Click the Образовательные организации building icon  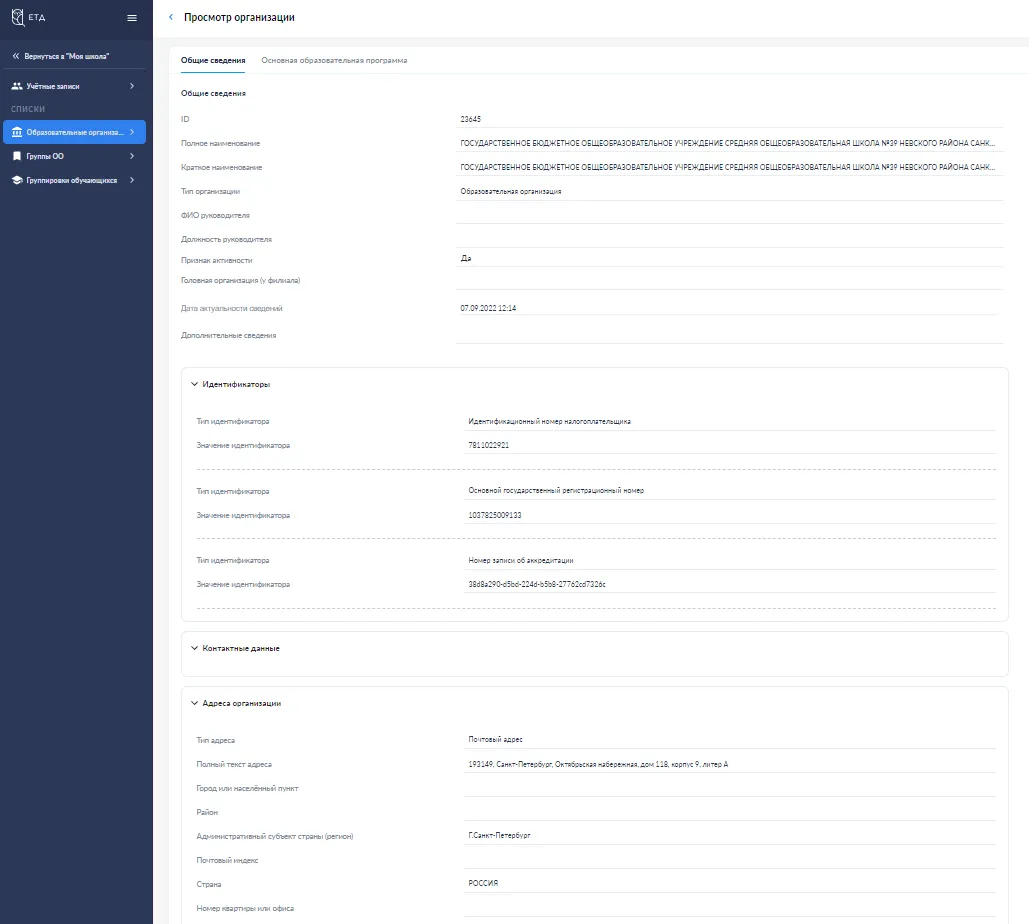click(x=17, y=132)
